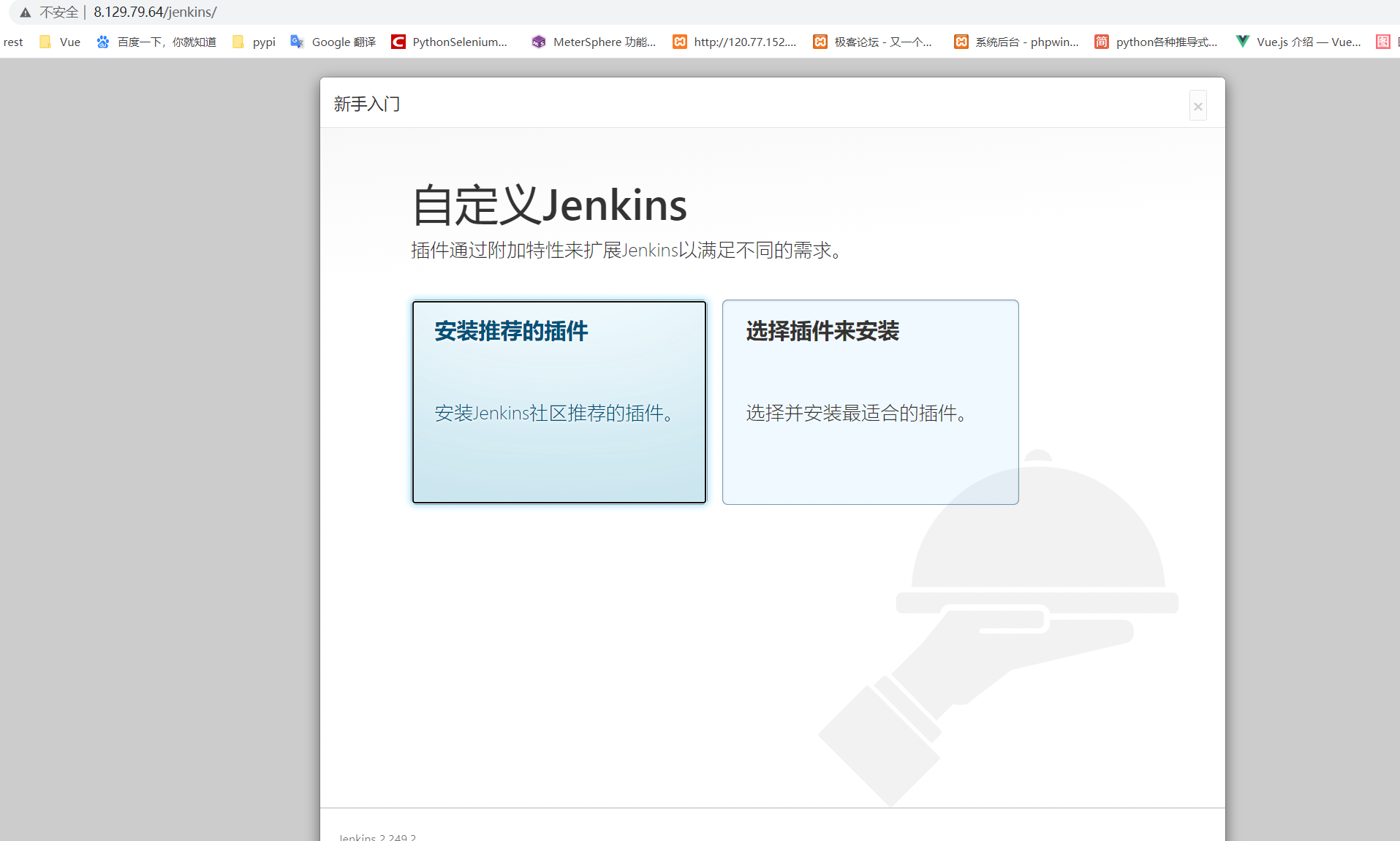Screen dimensions: 1400x841
Task: Click the not-secure warning icon in address bar
Action: (x=26, y=12)
